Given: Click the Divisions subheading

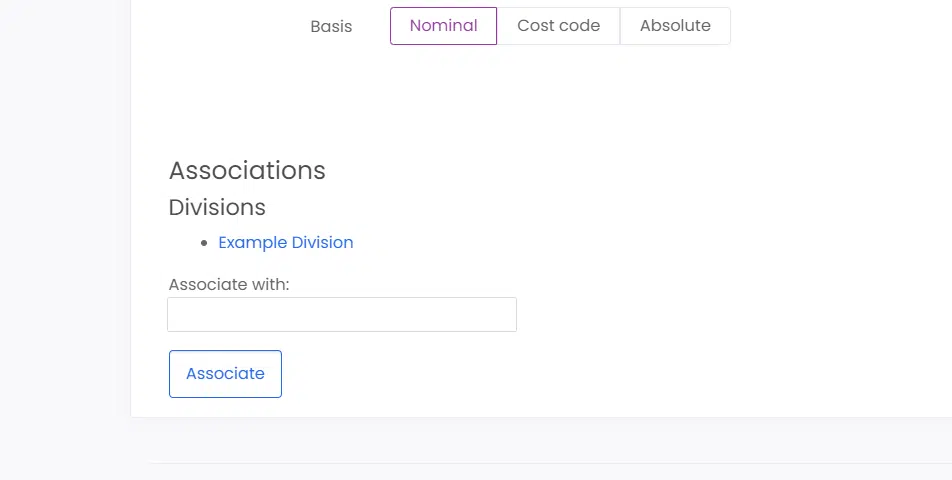Looking at the screenshot, I should 217,208.
